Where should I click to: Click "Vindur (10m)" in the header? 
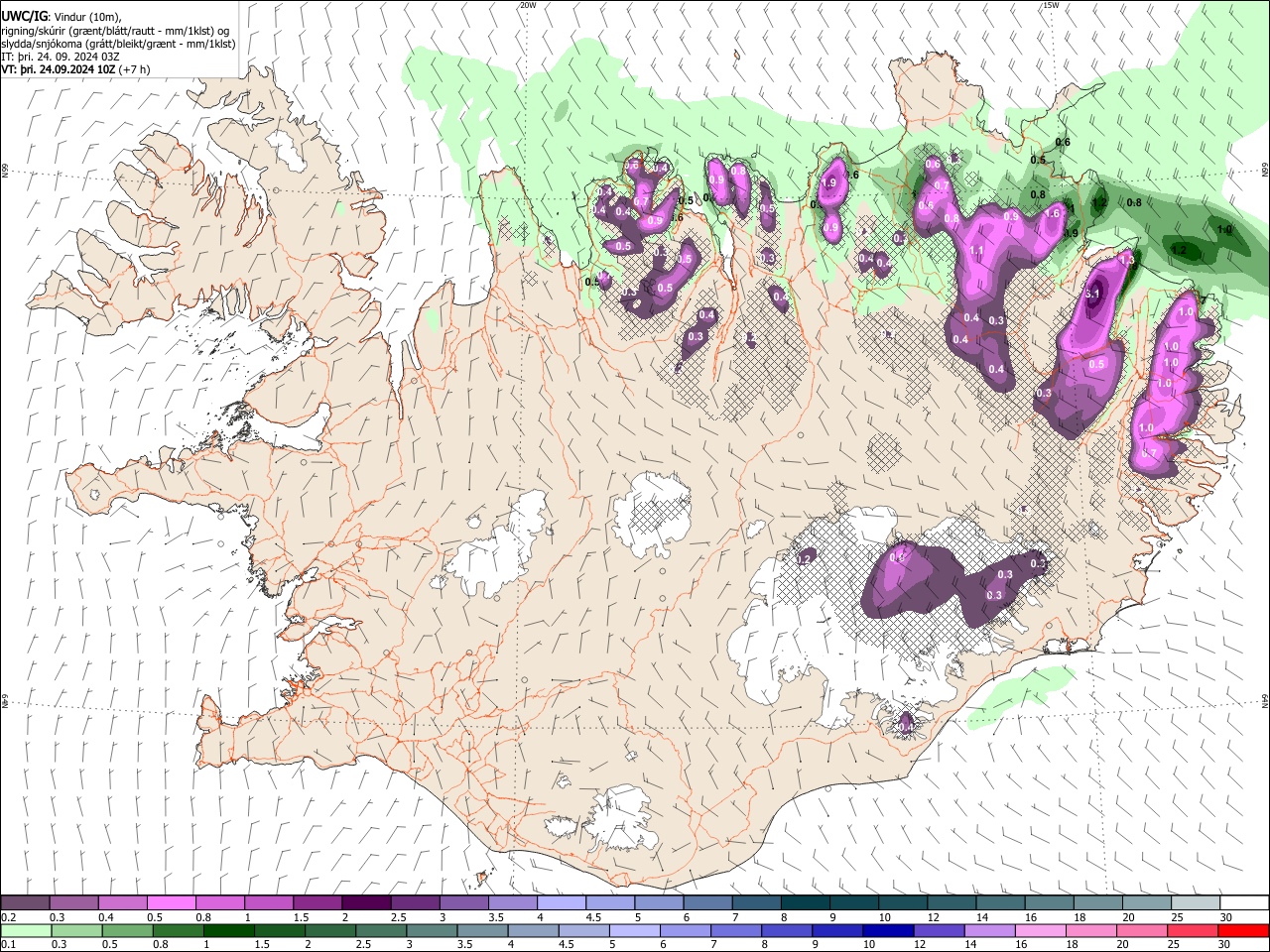click(x=87, y=17)
